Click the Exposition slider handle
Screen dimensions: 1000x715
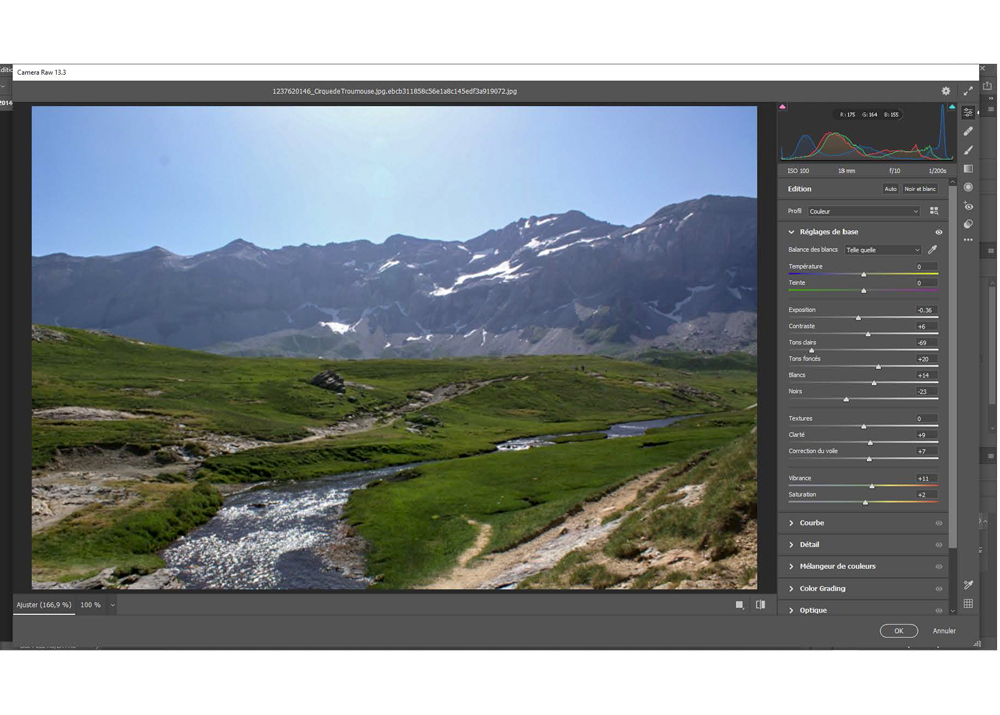coord(858,318)
